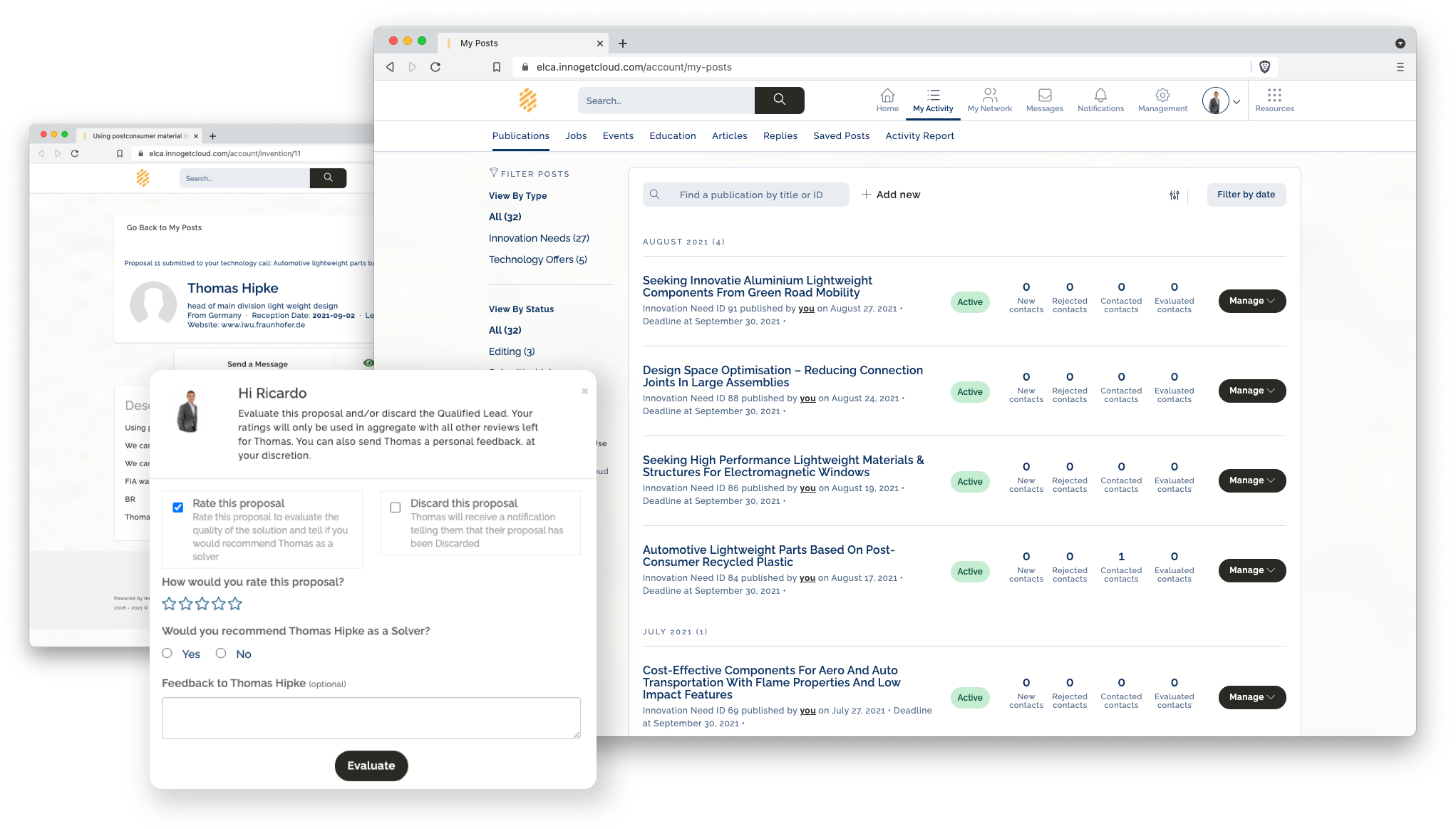Click Innoget logo in My Posts window
The image size is (1456, 829).
528,101
